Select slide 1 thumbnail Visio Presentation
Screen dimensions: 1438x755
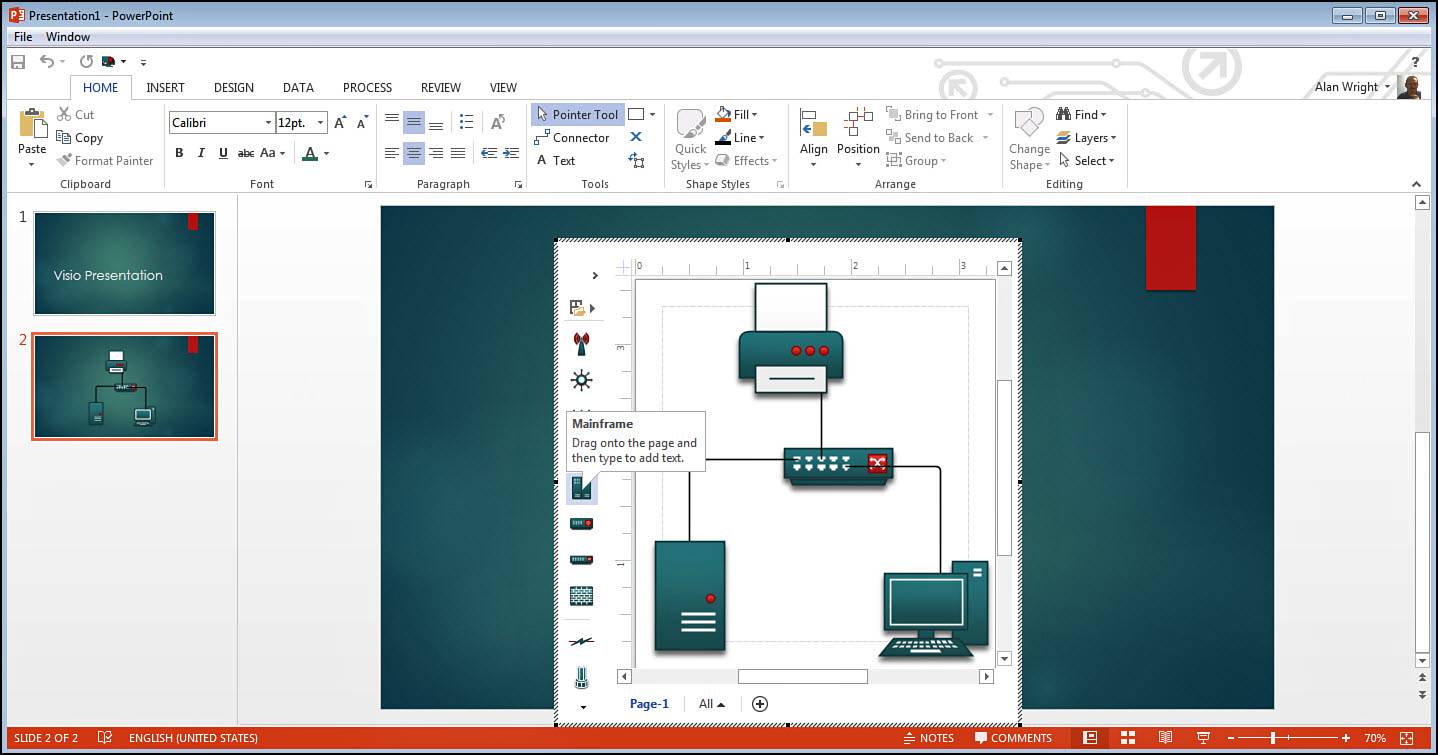(x=124, y=264)
